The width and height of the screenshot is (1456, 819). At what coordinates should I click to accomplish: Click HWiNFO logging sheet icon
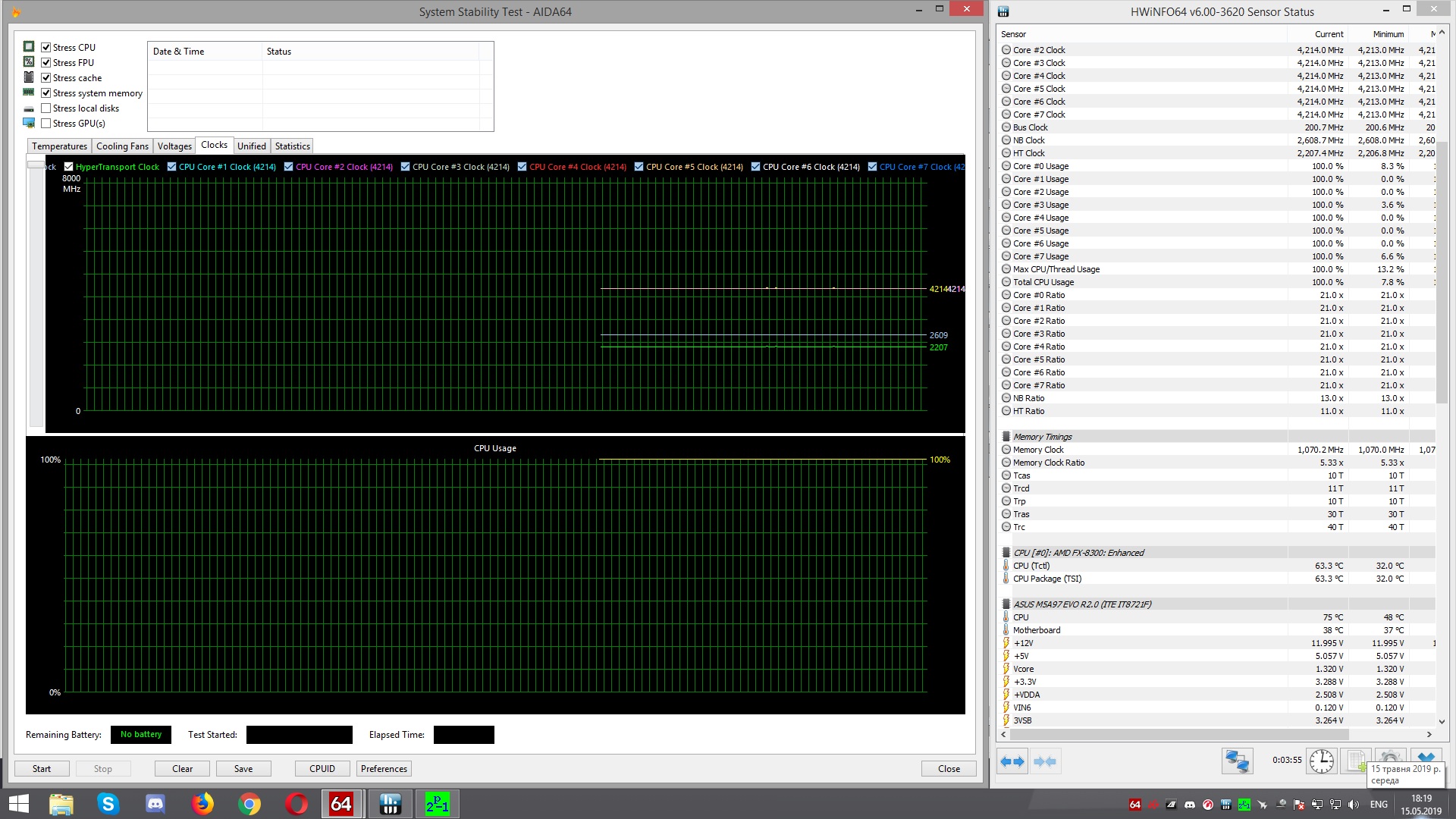[1355, 760]
